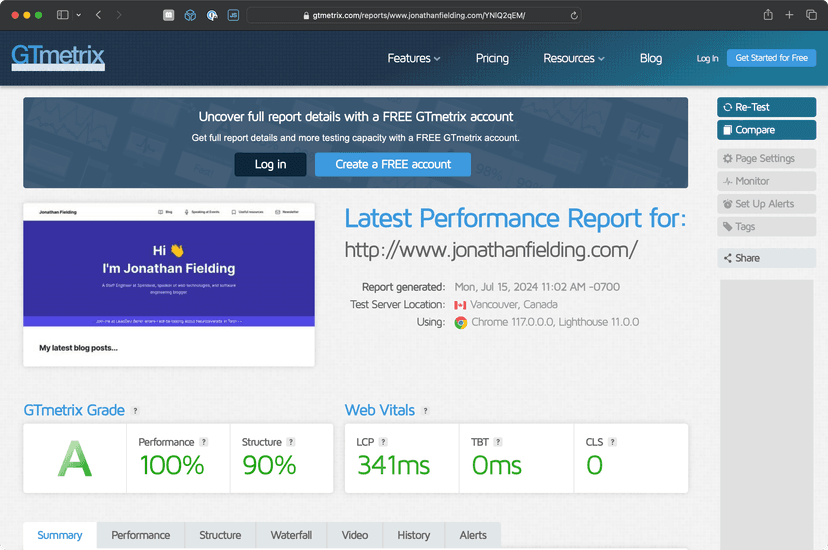Screen dimensions: 828x550
Task: Switch to the Structure tab
Action: pos(220,535)
